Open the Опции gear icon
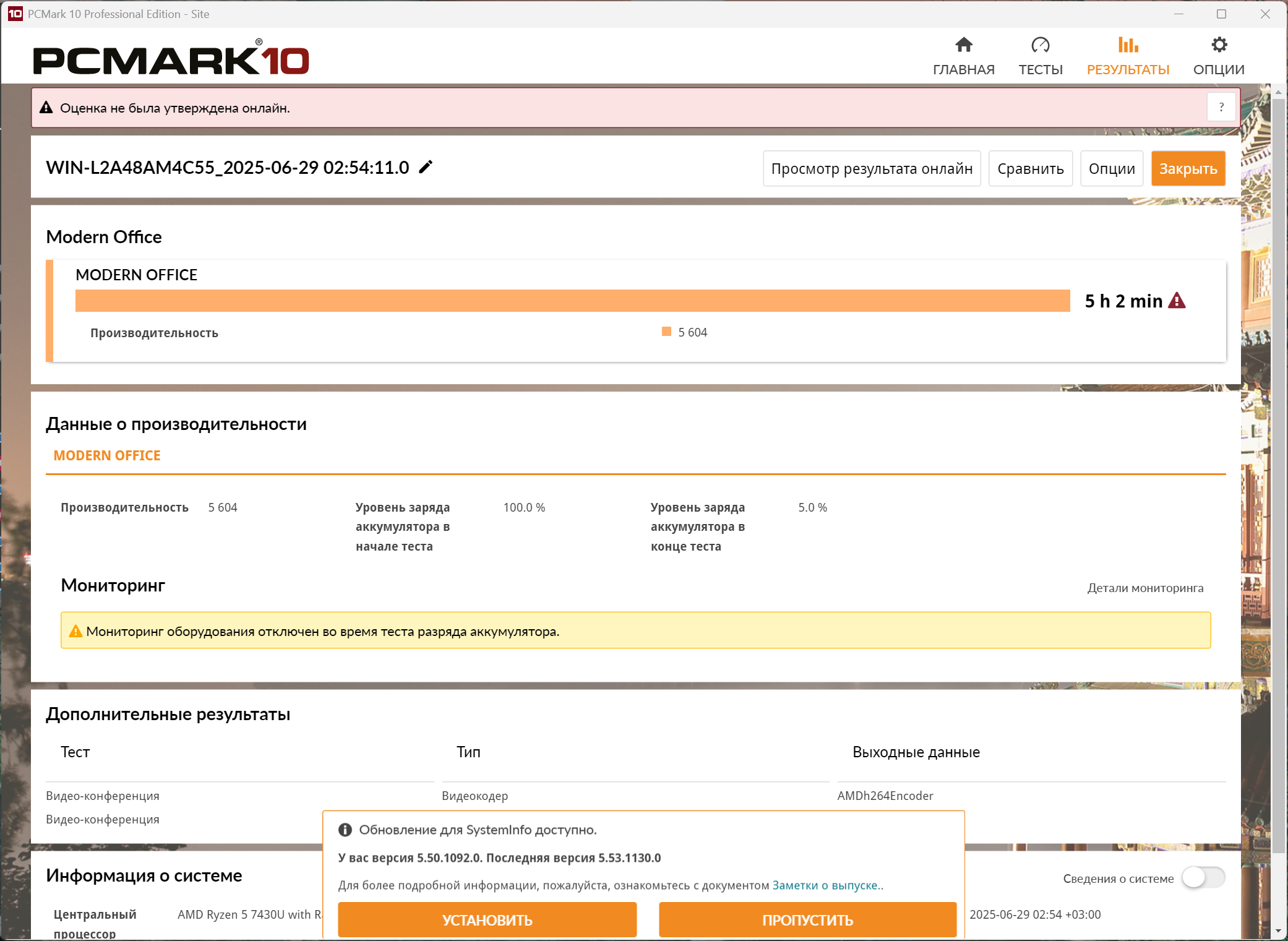 click(x=1219, y=45)
